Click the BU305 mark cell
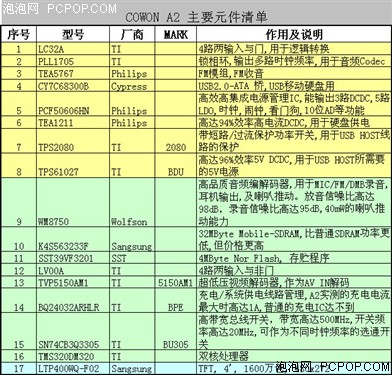Viewport: 392px width, 375px height. tap(176, 332)
